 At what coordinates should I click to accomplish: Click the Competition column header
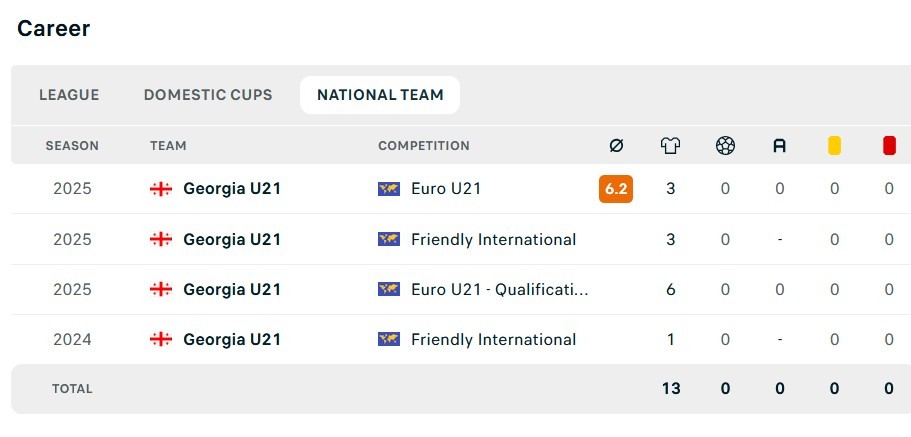click(424, 146)
